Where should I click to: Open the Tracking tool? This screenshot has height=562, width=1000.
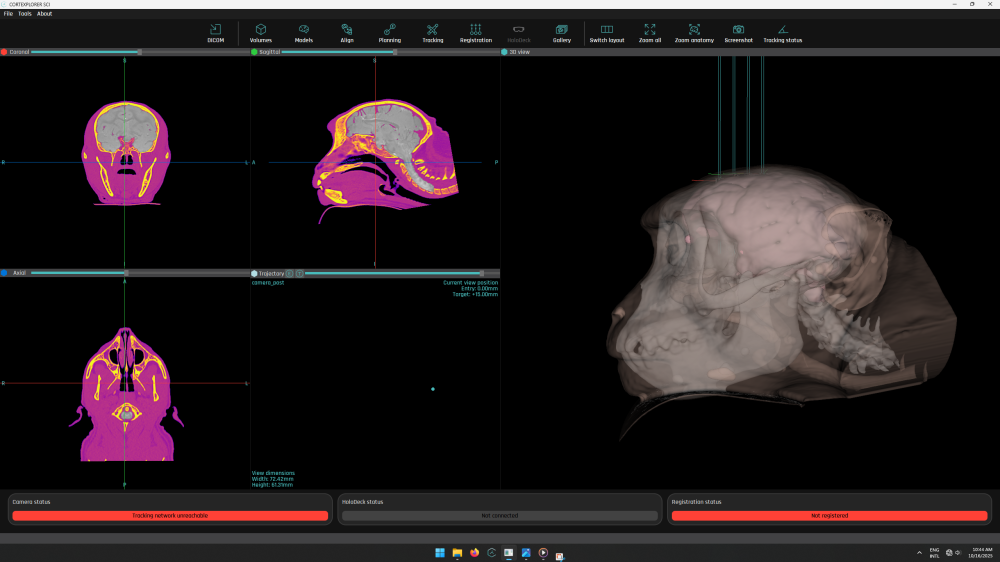click(432, 32)
